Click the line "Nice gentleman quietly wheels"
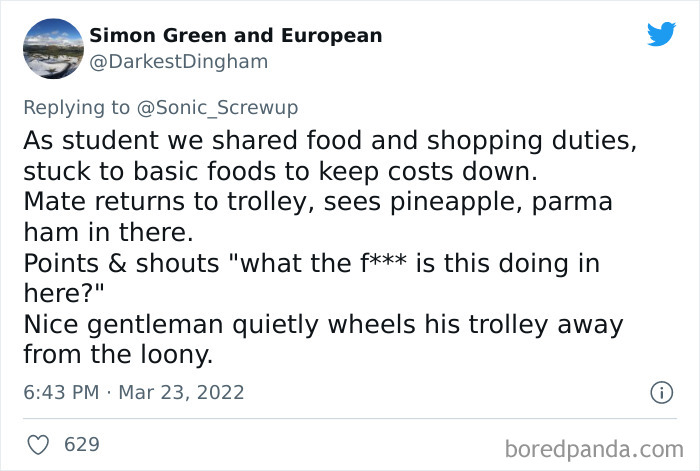The height and width of the screenshot is (471, 700). 323,325
